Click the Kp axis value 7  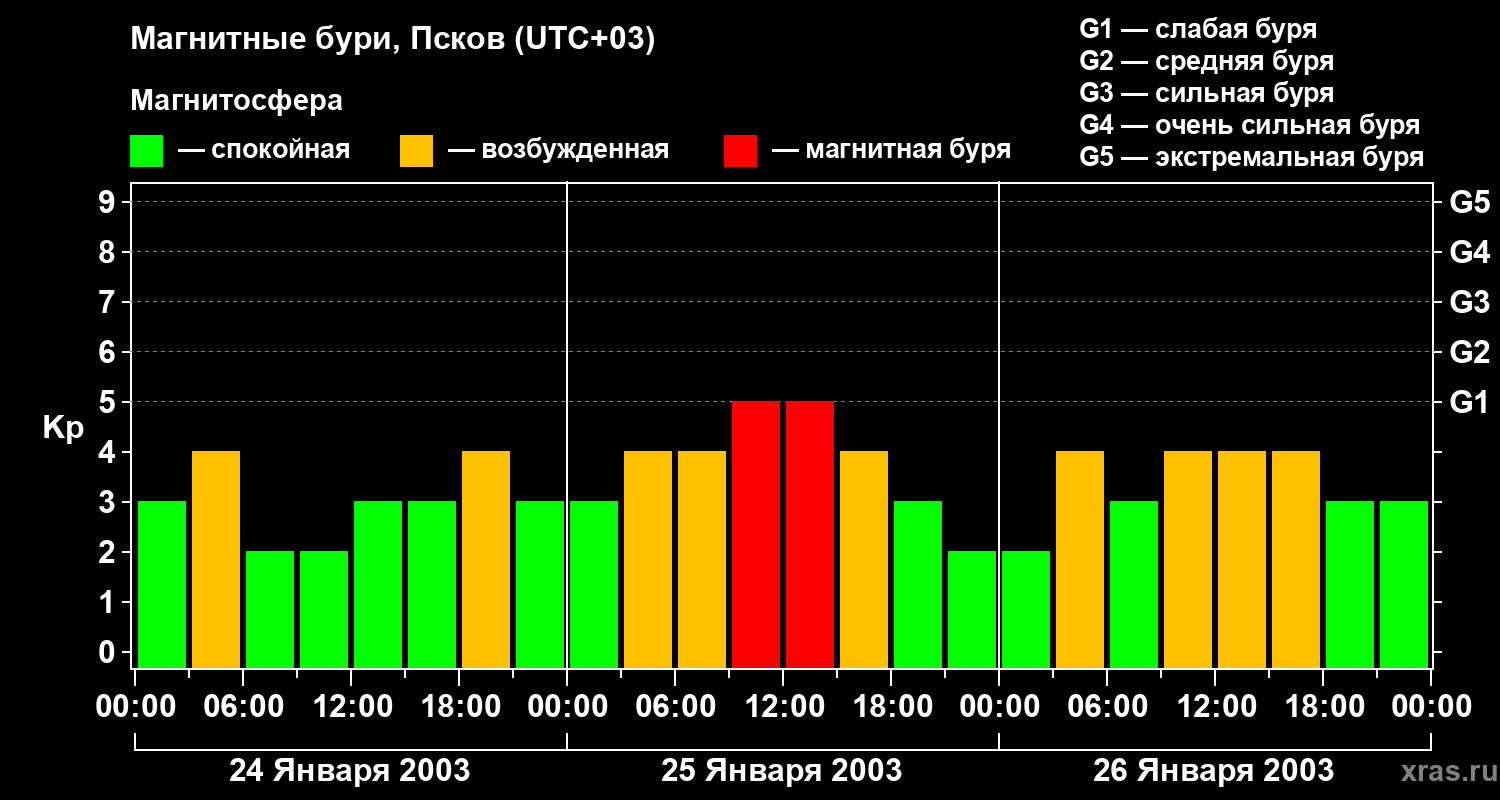pyautogui.click(x=109, y=302)
